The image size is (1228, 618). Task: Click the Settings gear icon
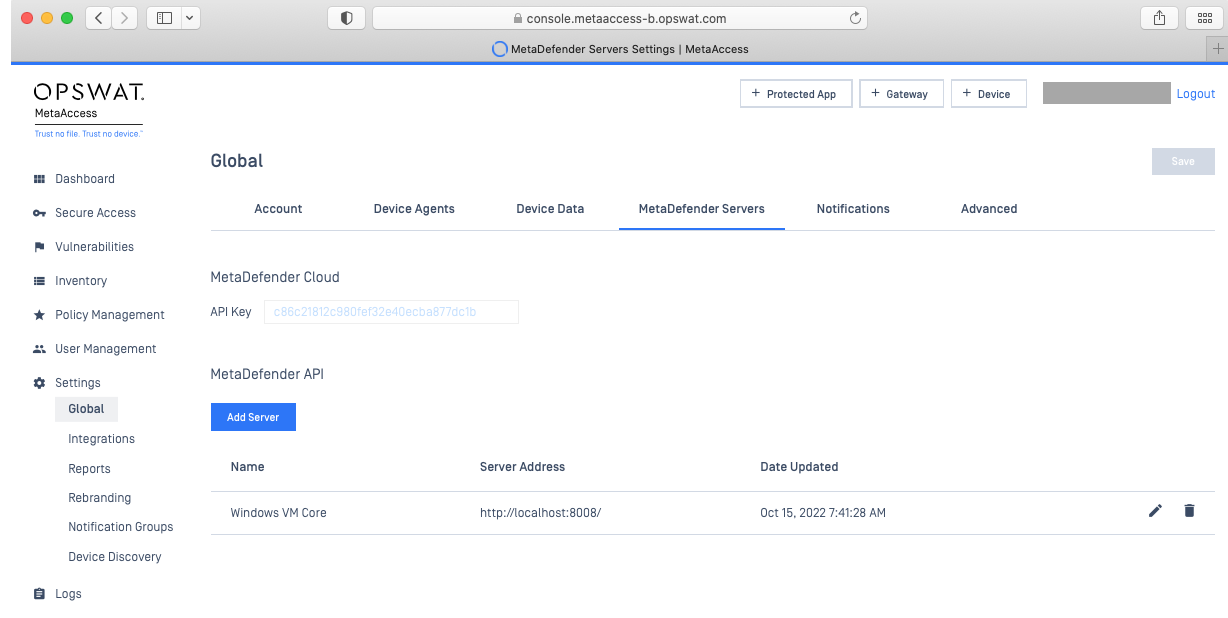pos(40,383)
